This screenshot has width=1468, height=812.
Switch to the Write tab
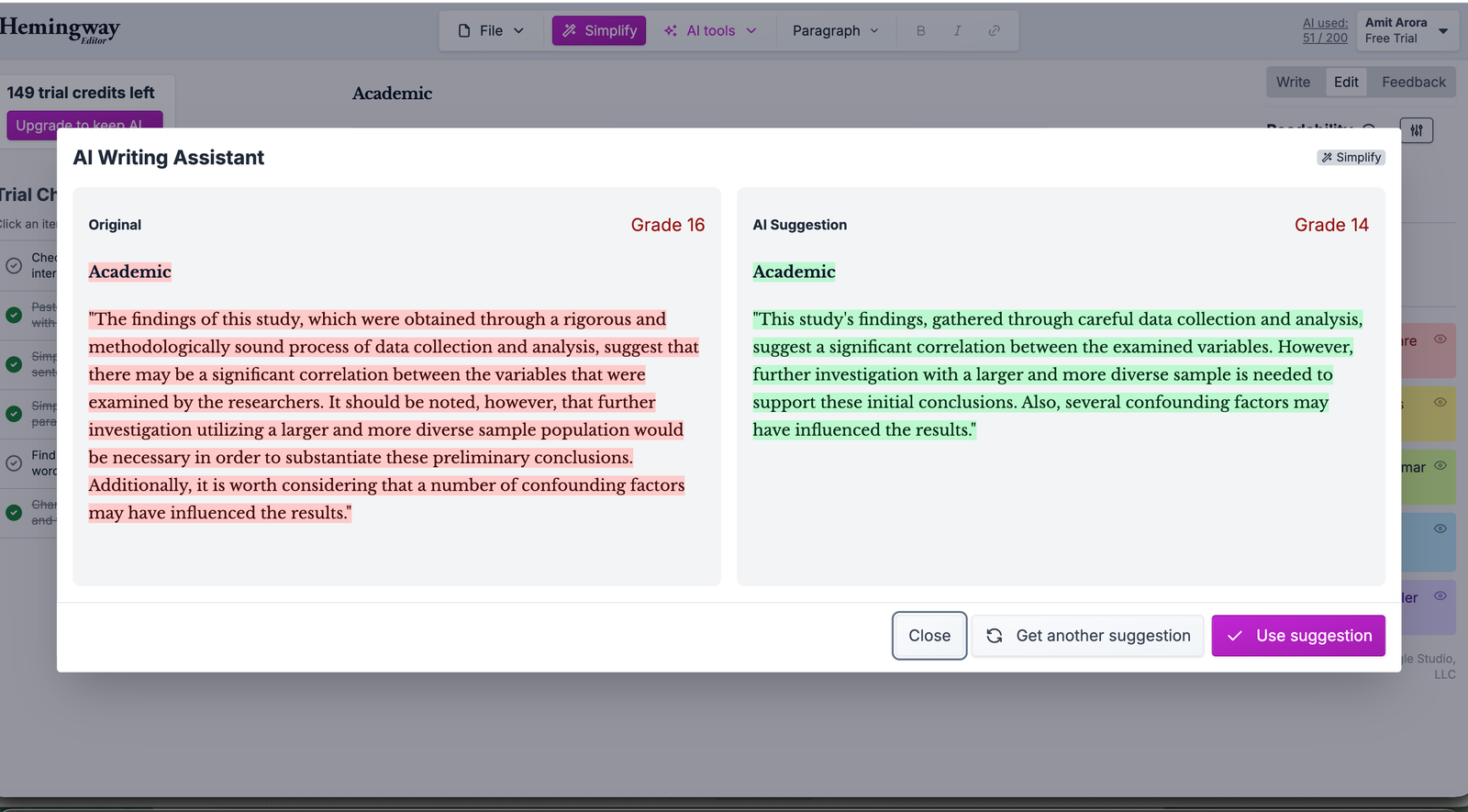1293,82
